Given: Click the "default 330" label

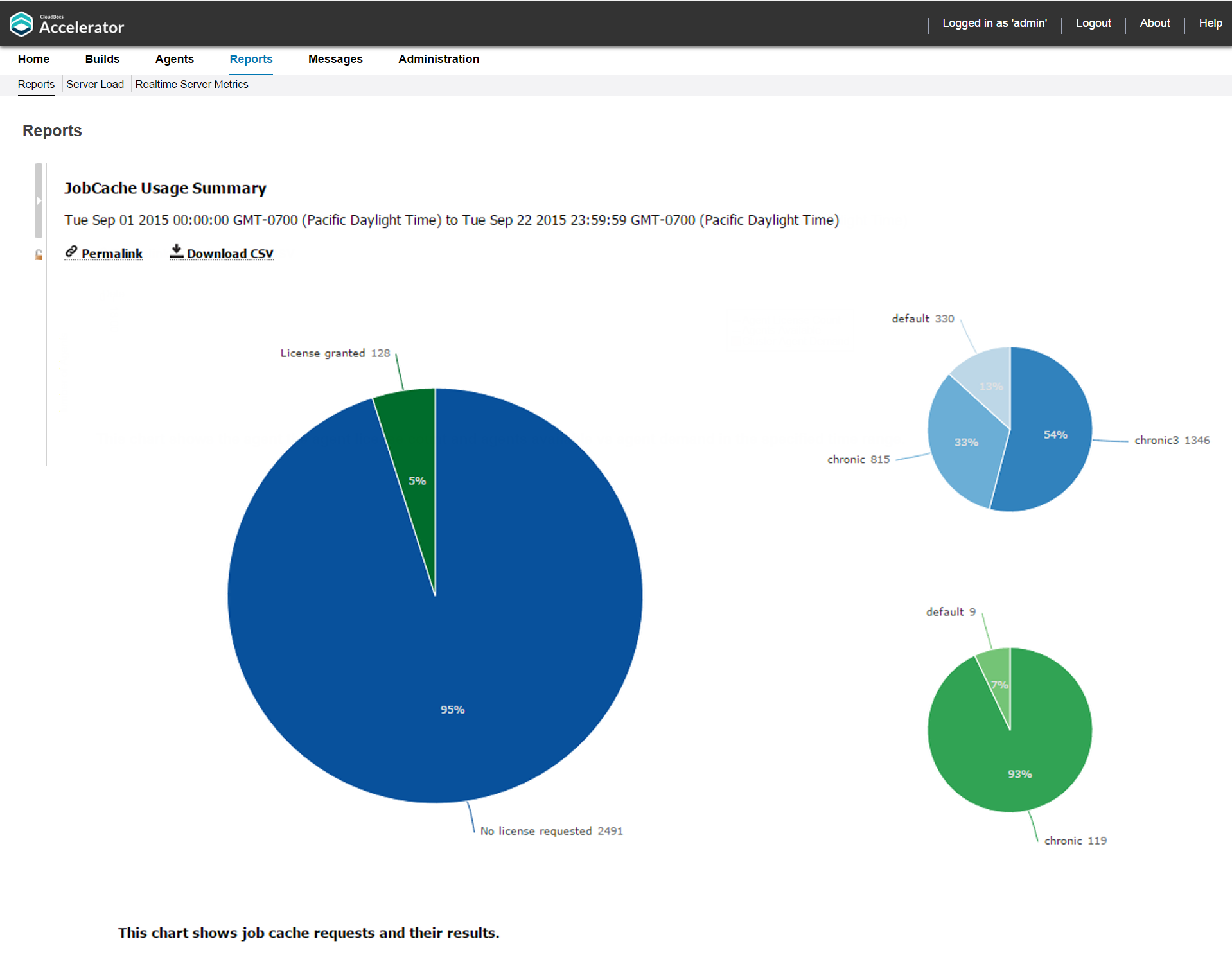Looking at the screenshot, I should (923, 319).
